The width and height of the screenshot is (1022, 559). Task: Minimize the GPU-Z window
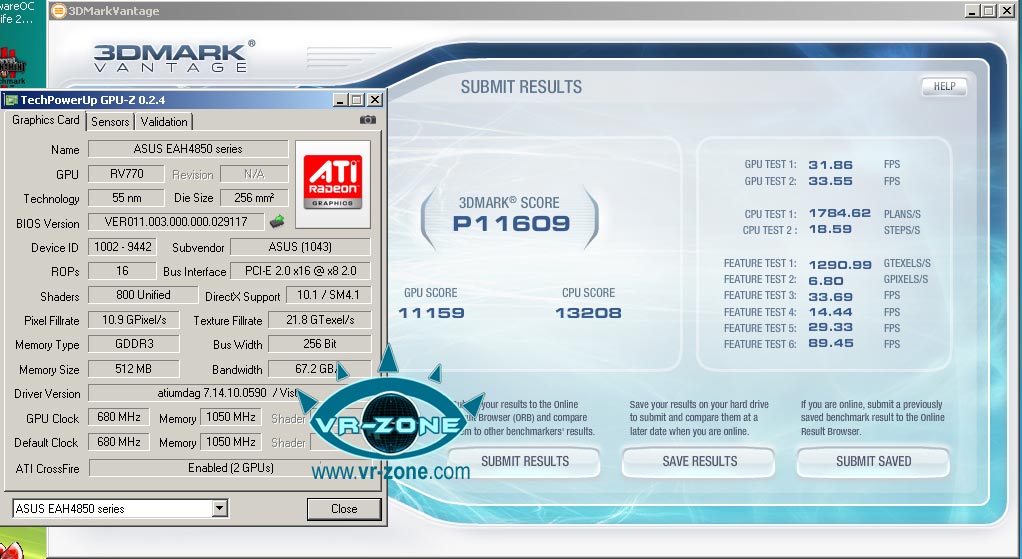coord(340,100)
